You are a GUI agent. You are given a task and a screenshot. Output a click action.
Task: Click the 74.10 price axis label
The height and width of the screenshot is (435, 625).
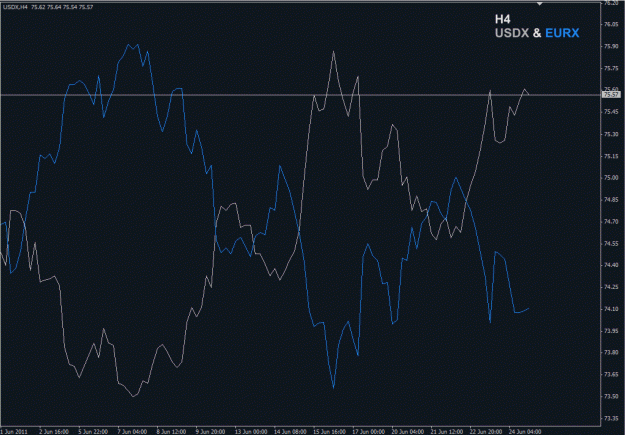pyautogui.click(x=610, y=309)
